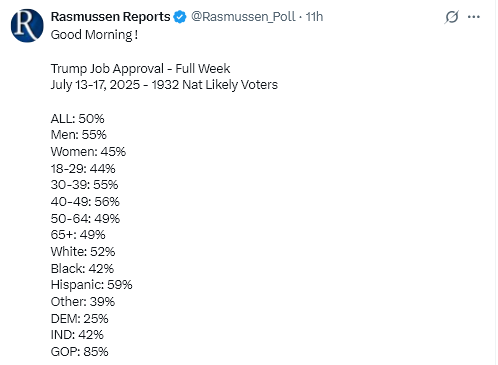The height and width of the screenshot is (365, 498).
Task: Click the GOP: 85% line
Action: coord(79,352)
